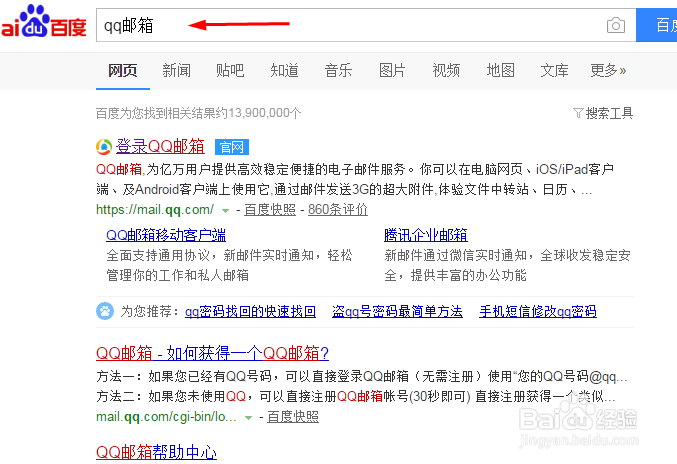The image size is (677, 464).
Task: Open 百度快照 for mail.qq.com/cgi-bin result
Action: coord(293,417)
